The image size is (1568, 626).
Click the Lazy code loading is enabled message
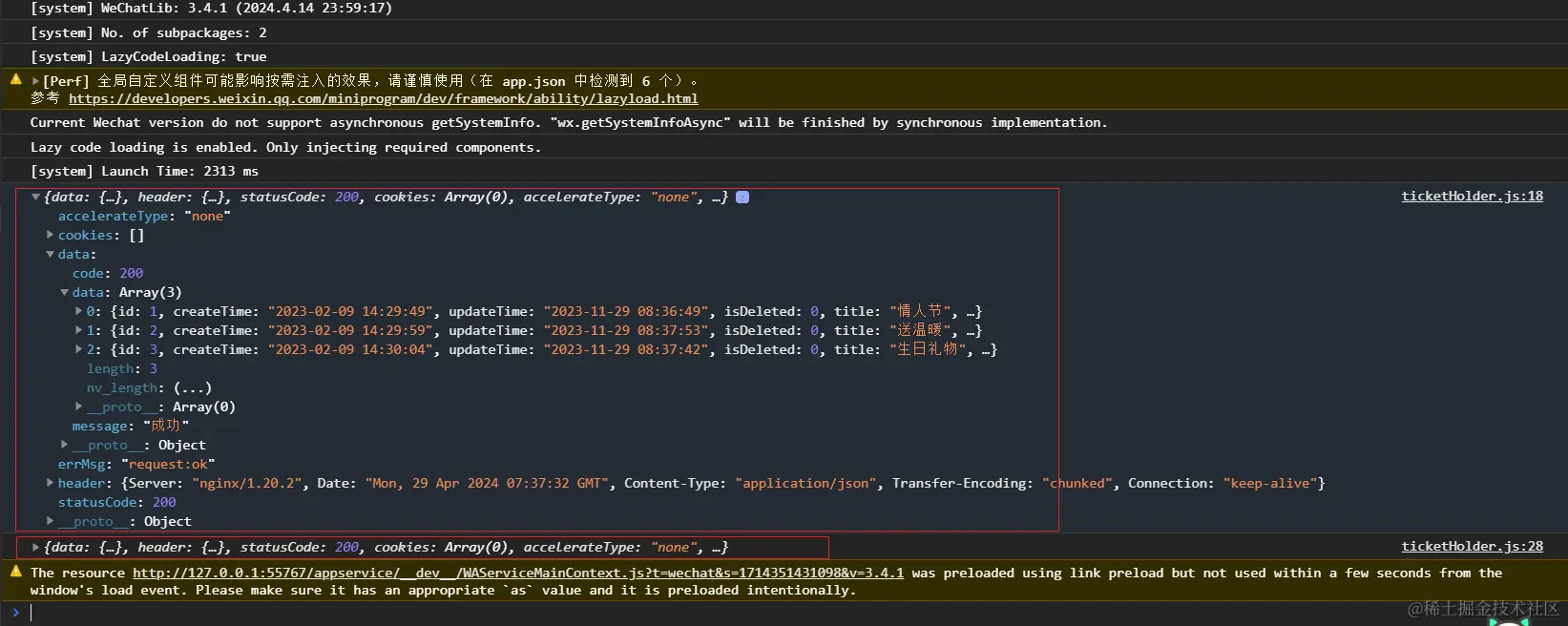point(285,147)
